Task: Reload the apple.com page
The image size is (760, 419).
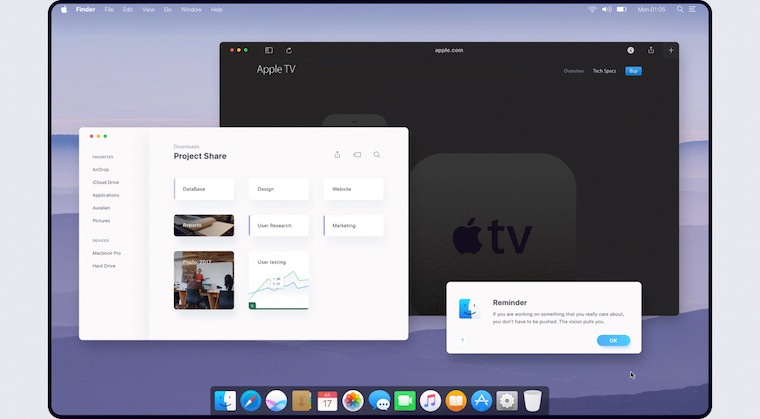Action: [289, 50]
